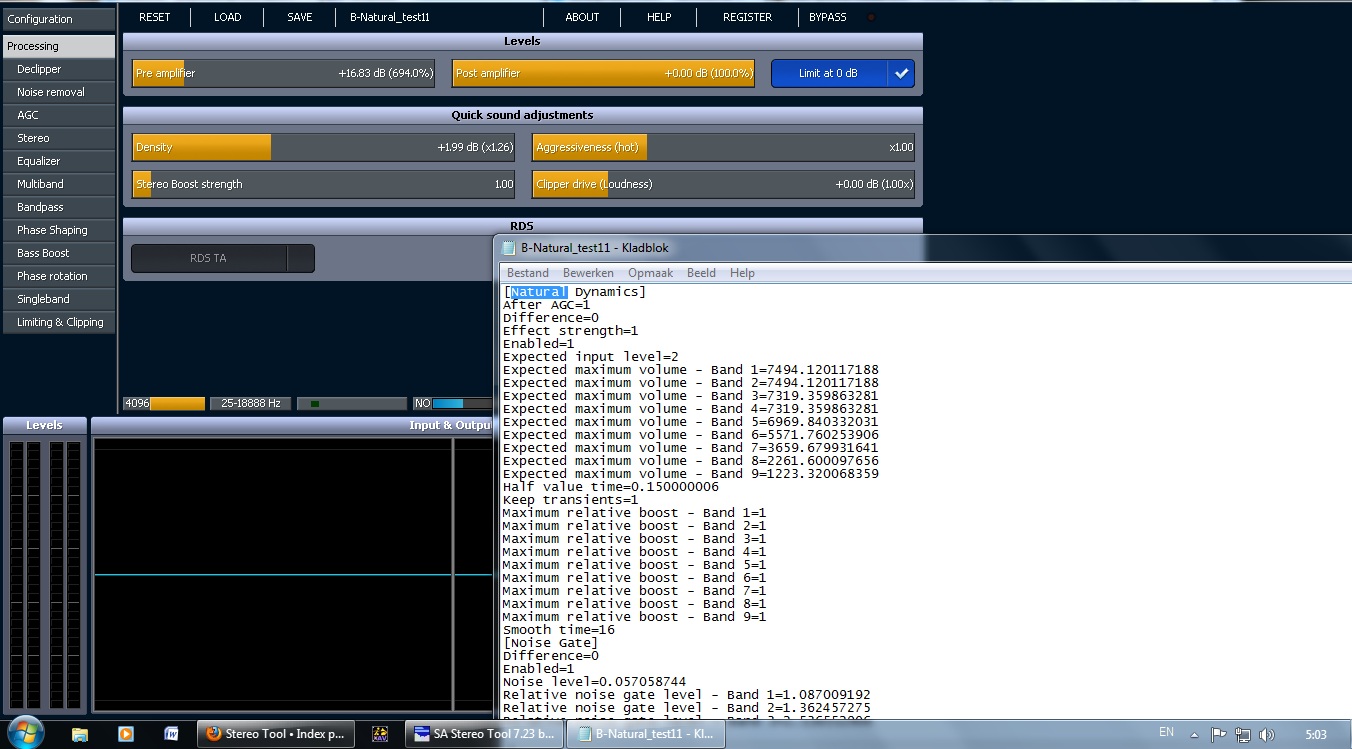Viewport: 1352px width, 749px height.
Task: Click the red bypass indicator dot
Action: pyautogui.click(x=870, y=17)
